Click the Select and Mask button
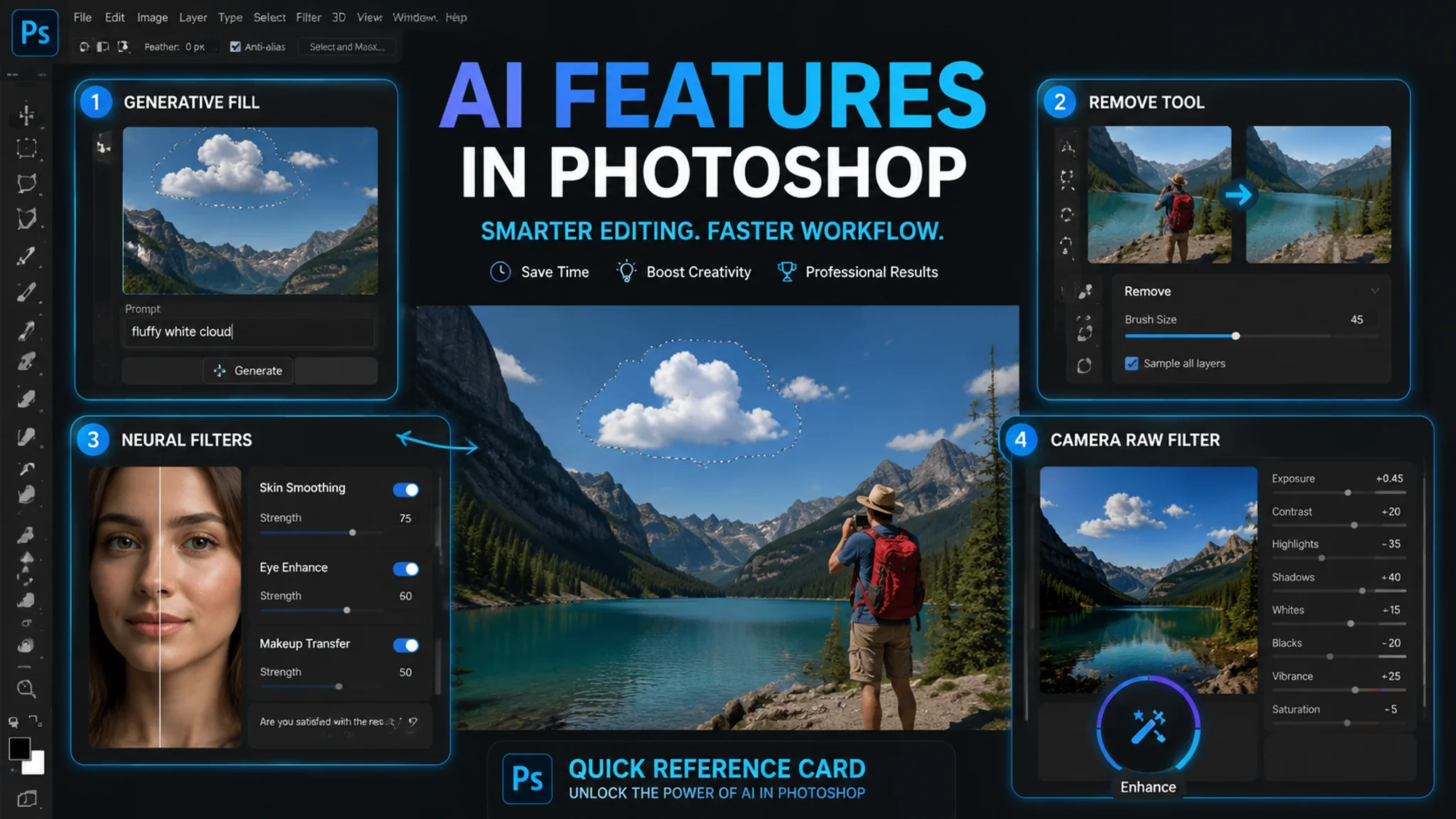Viewport: 1456px width, 819px height. tap(347, 47)
